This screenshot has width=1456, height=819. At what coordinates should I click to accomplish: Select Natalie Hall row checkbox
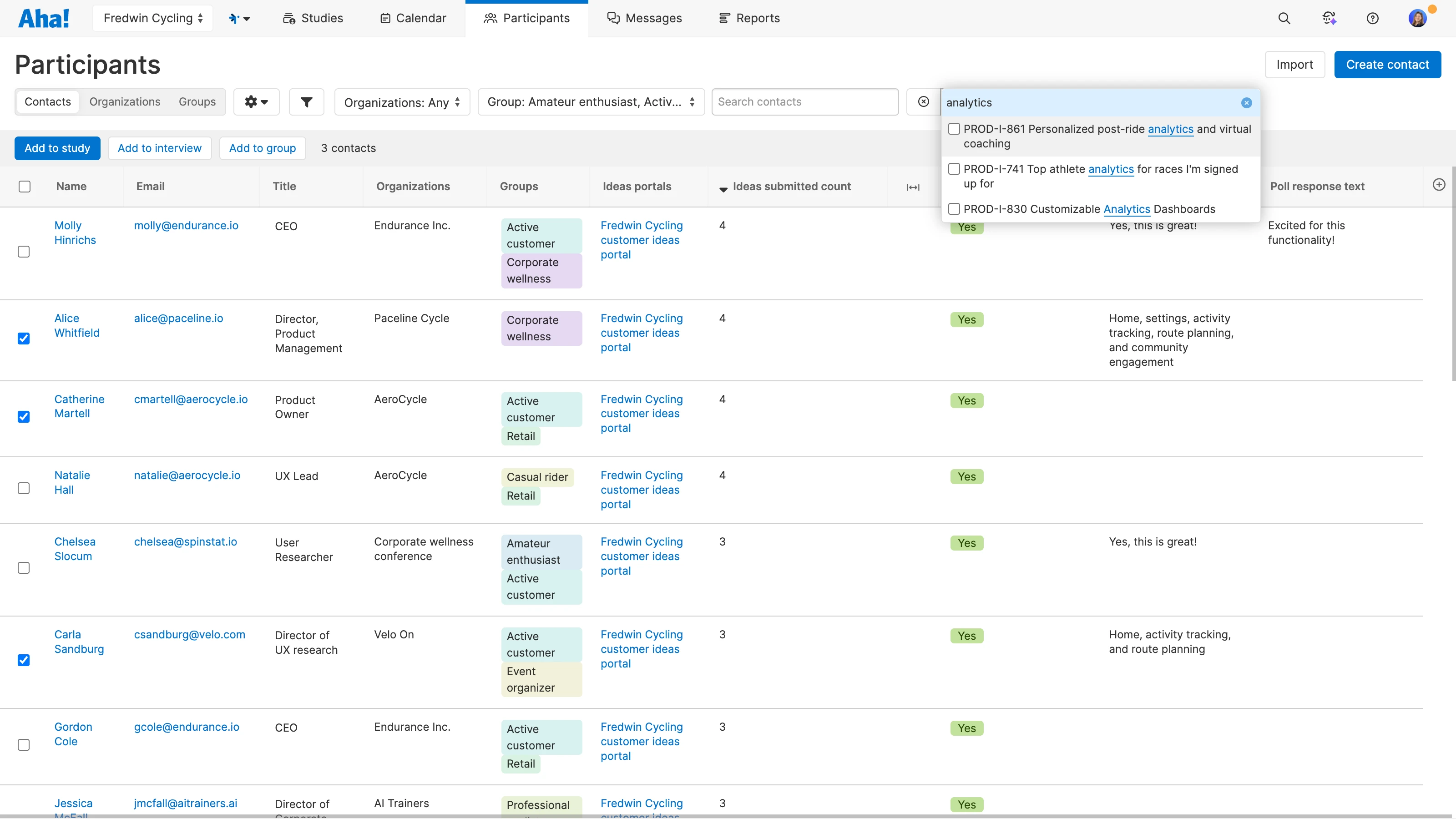(24, 488)
